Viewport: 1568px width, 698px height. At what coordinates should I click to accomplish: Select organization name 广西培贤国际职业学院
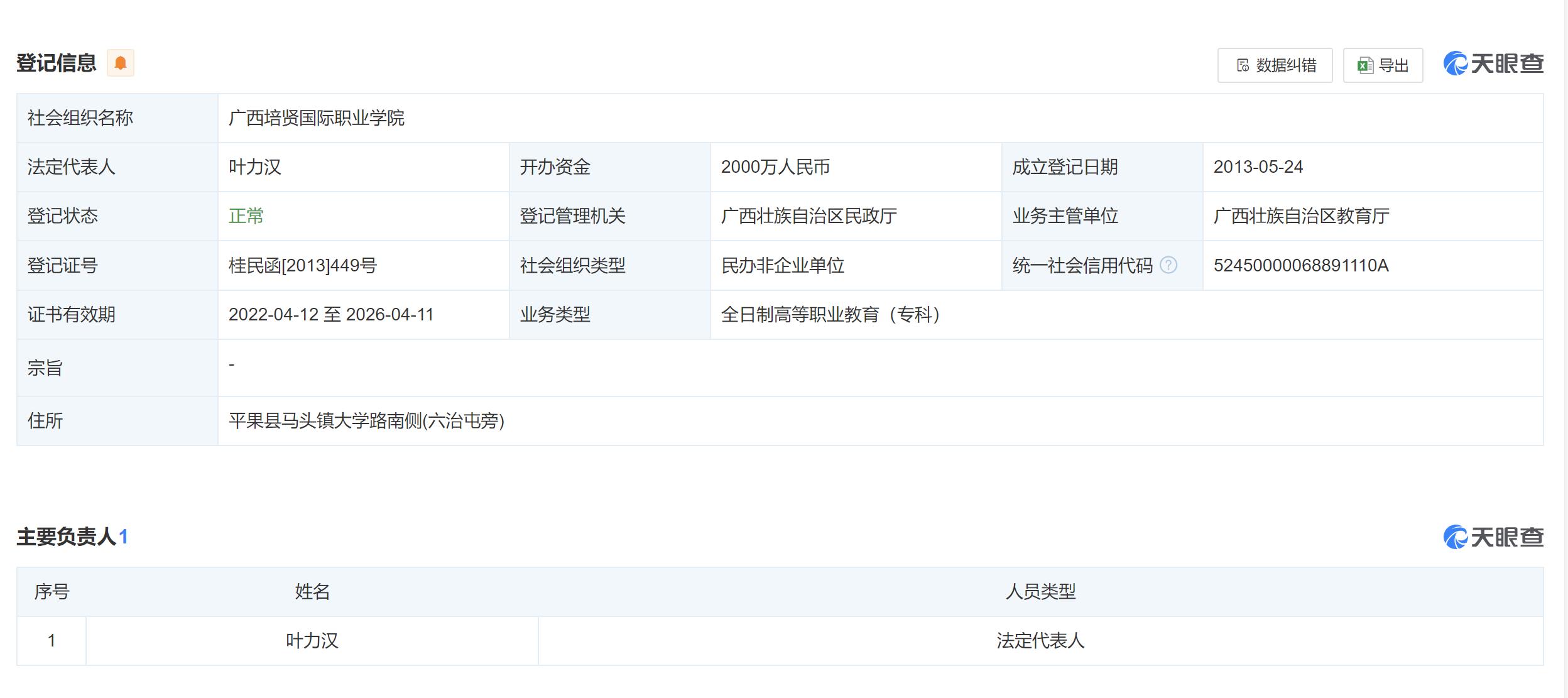click(317, 118)
